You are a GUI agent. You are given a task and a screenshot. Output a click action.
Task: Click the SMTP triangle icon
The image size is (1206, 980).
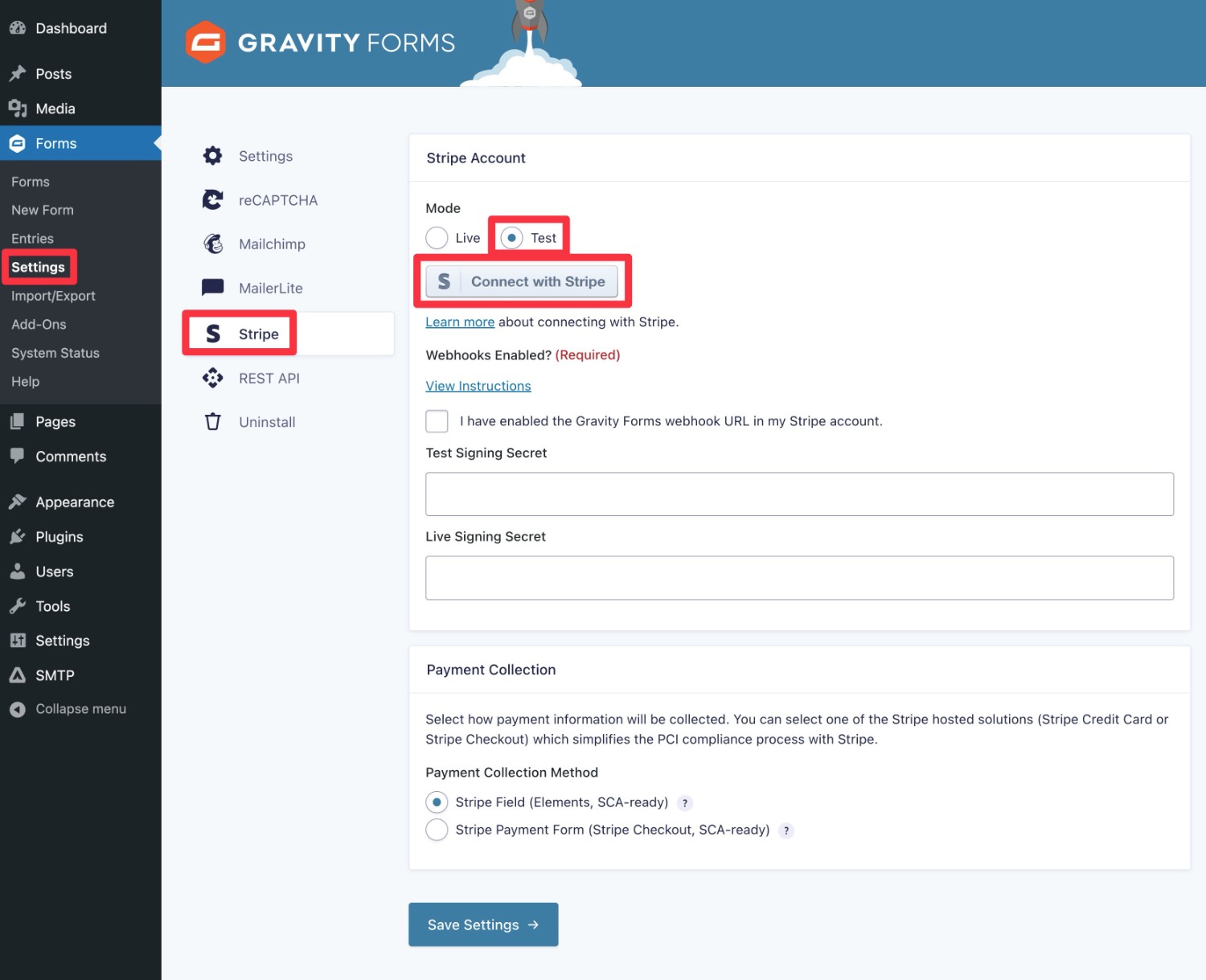(x=18, y=675)
